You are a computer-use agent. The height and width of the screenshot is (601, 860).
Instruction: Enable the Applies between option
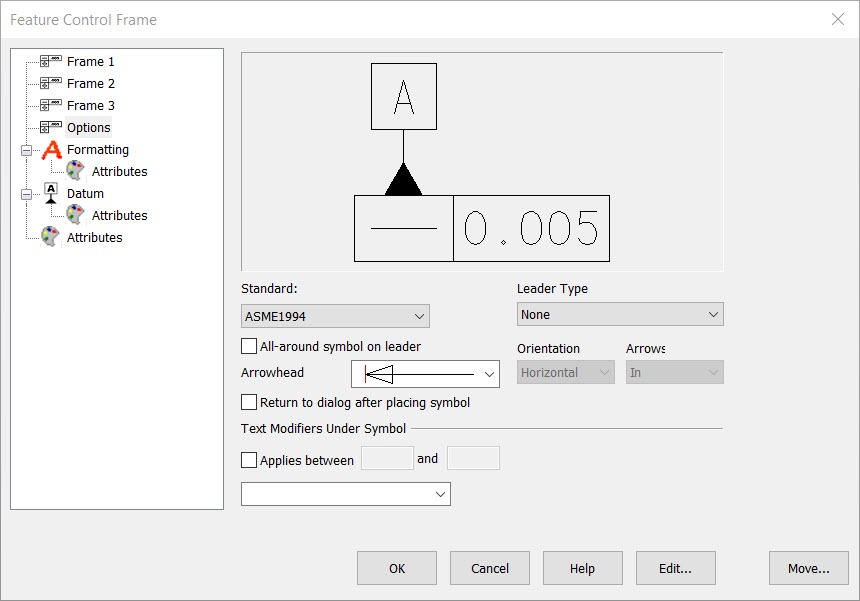246,460
